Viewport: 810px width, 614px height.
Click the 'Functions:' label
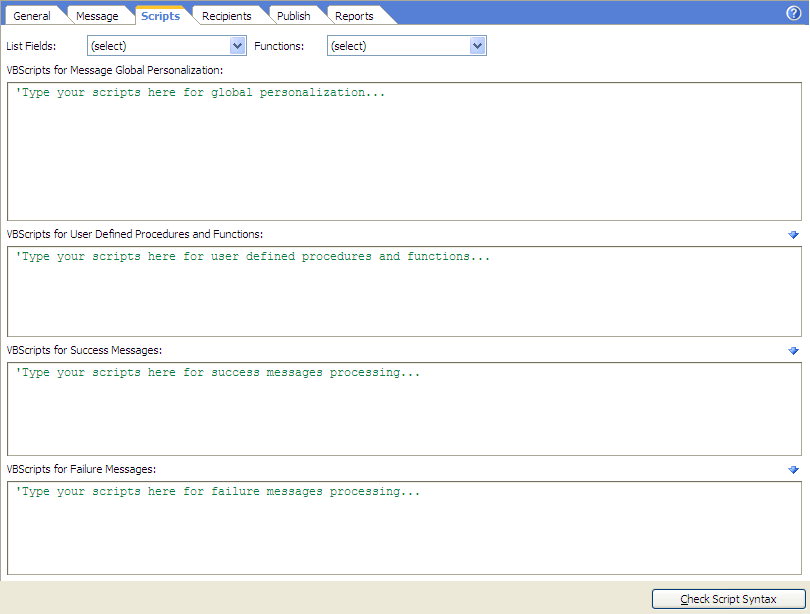[279, 46]
